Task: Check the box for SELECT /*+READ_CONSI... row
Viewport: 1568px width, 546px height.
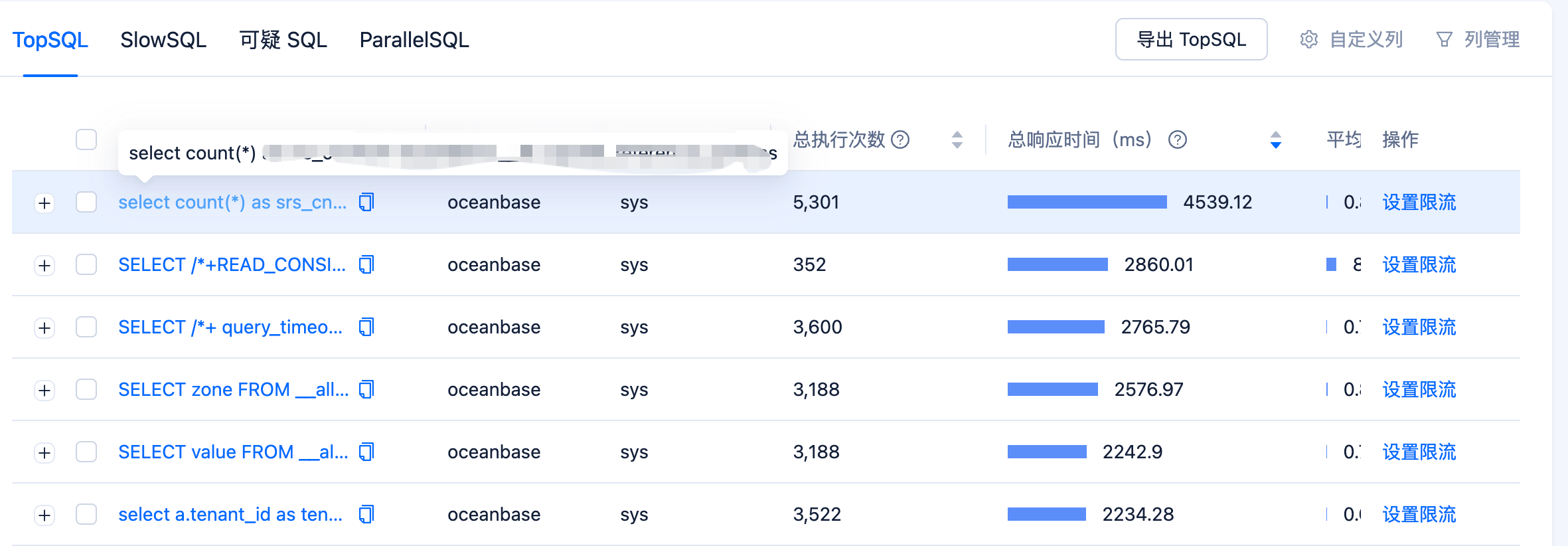Action: pos(86,264)
